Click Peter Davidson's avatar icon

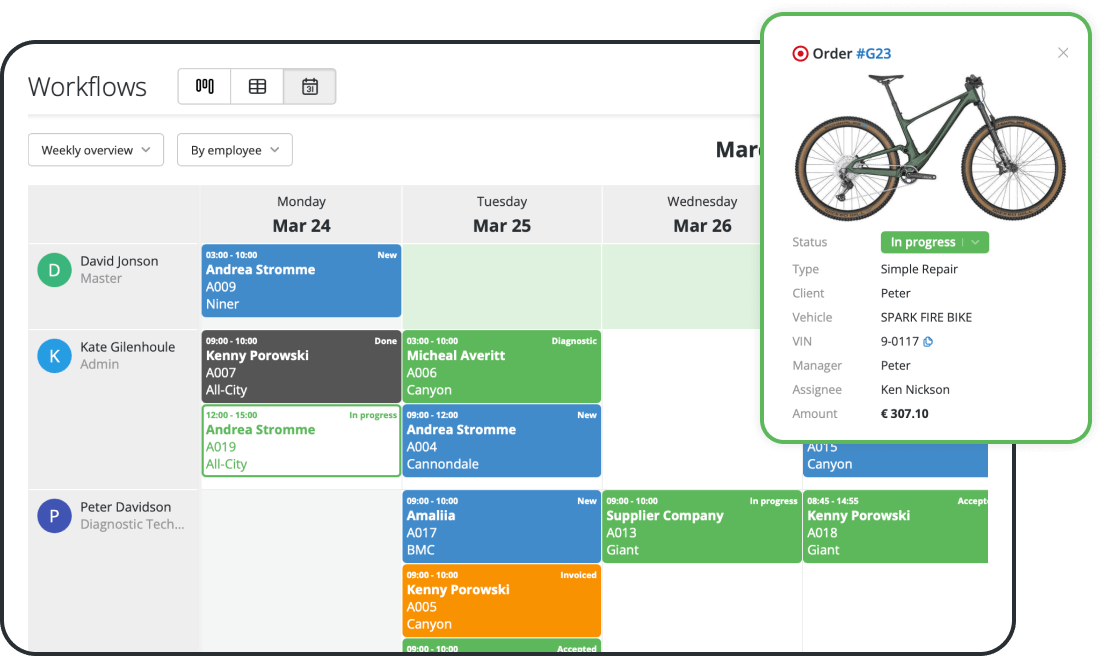(55, 516)
